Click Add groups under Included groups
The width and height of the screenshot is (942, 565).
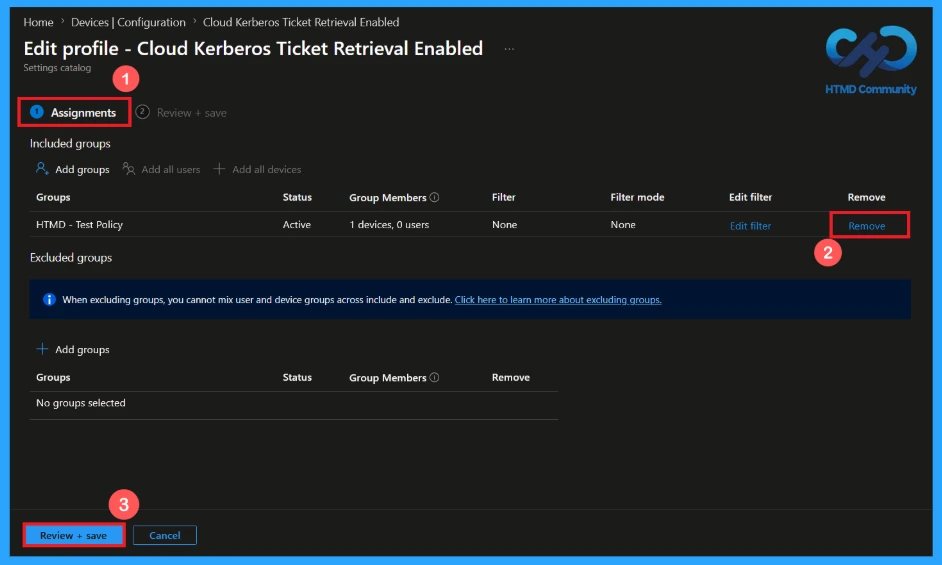(x=73, y=170)
